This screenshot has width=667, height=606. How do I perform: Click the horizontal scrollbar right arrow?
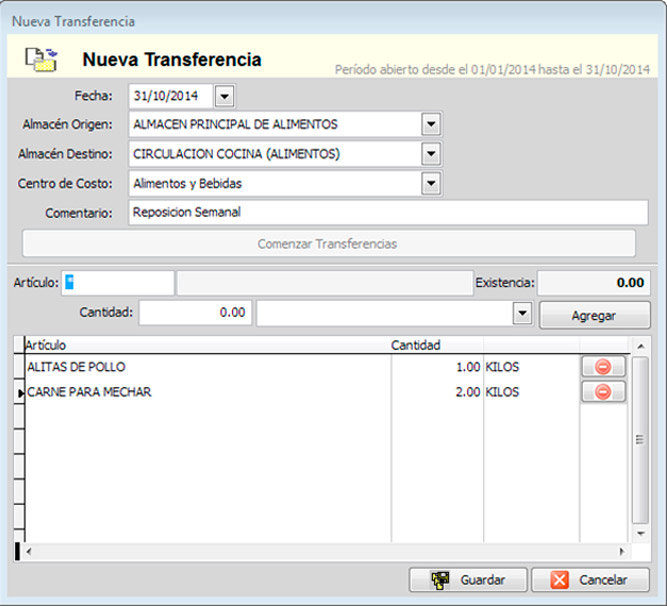coord(622,551)
